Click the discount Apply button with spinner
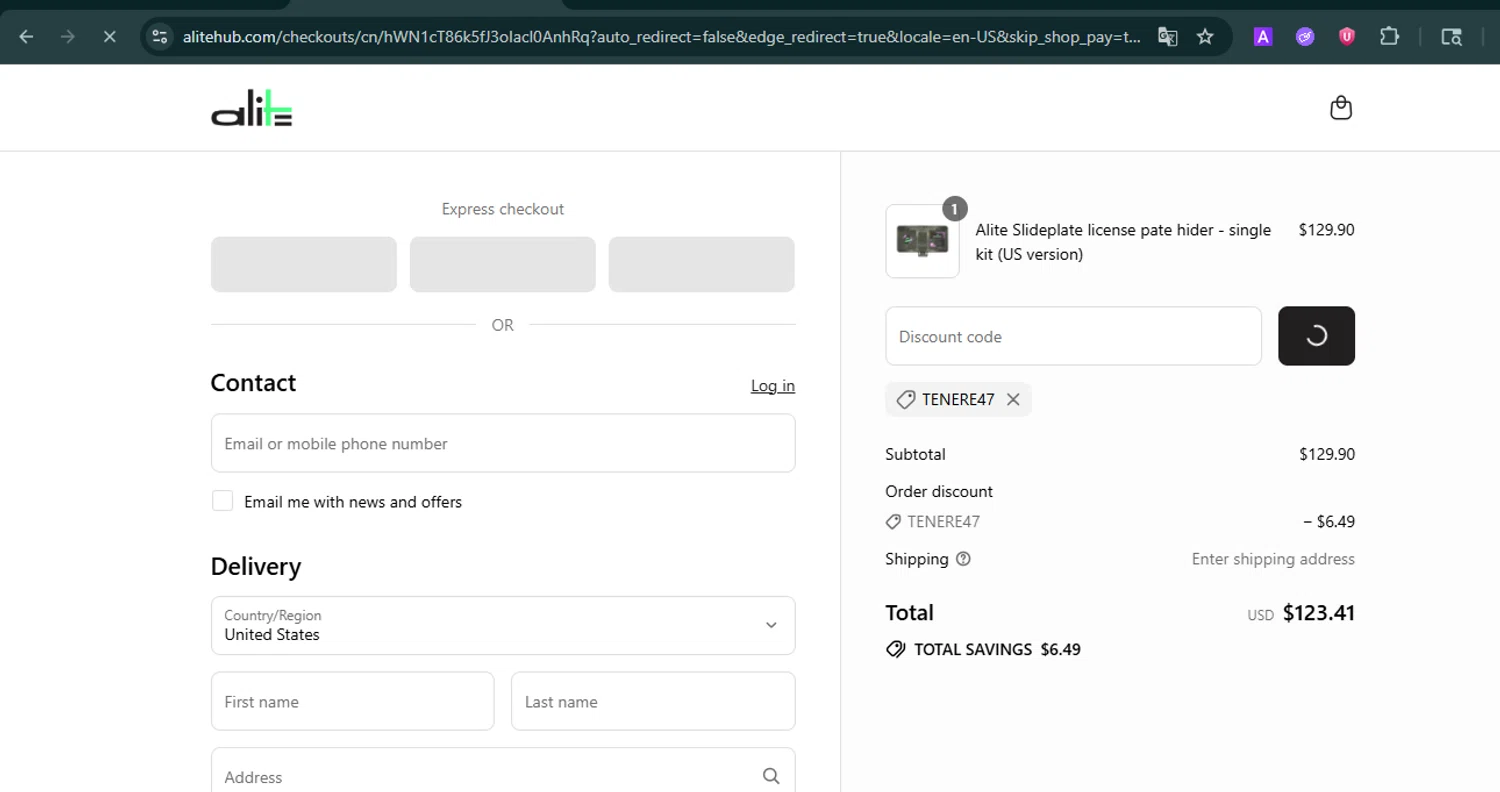The height and width of the screenshot is (792, 1500). pyautogui.click(x=1316, y=336)
